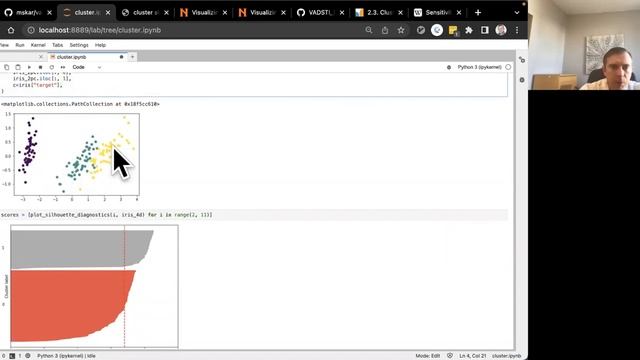This screenshot has width=640, height=360.
Task: Paste cell using the clipboard icon
Action: pyautogui.click(x=18, y=67)
